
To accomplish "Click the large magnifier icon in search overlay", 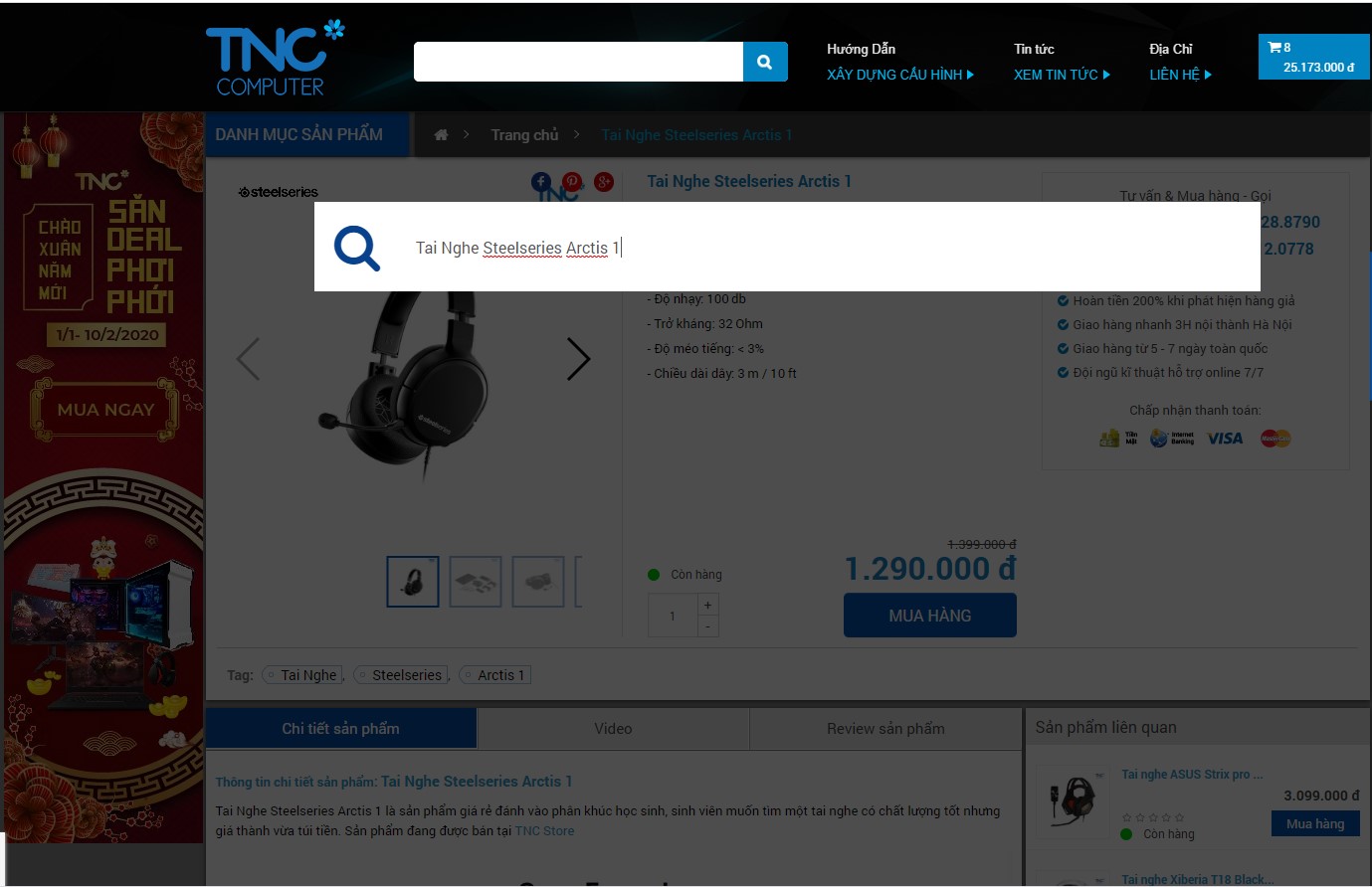I will [357, 248].
